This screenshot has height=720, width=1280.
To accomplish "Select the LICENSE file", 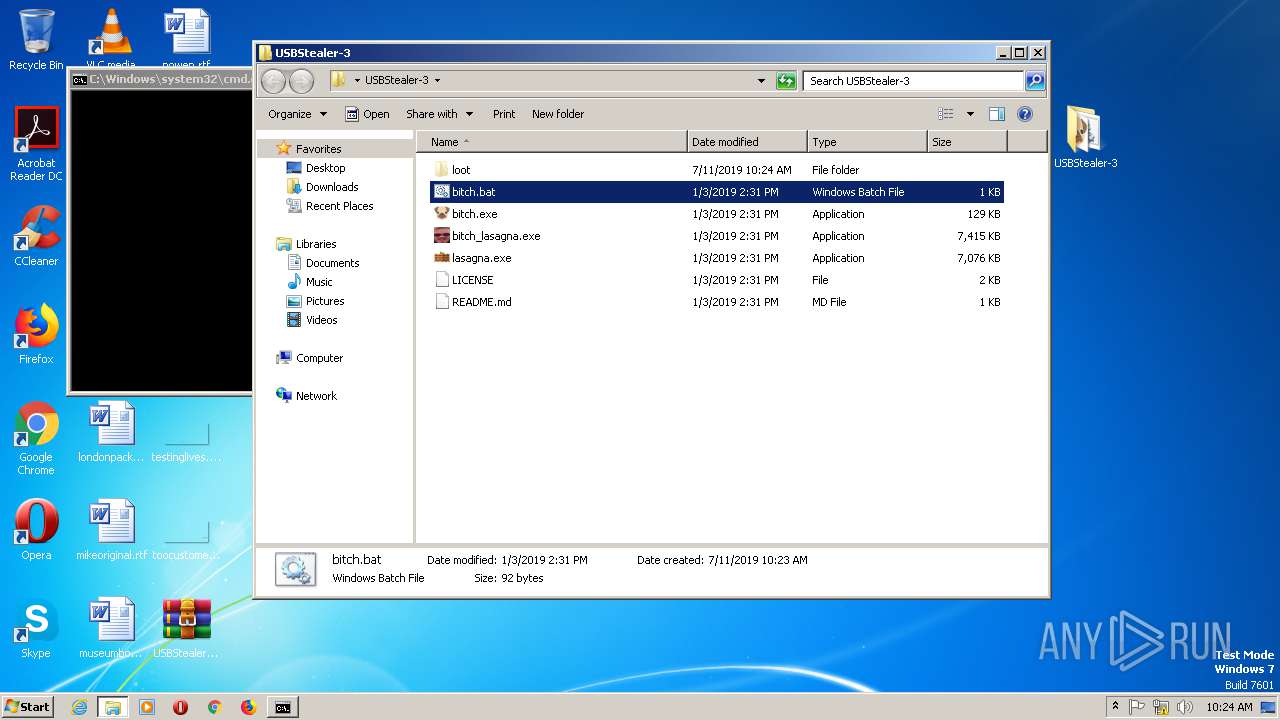I will pos(472,280).
